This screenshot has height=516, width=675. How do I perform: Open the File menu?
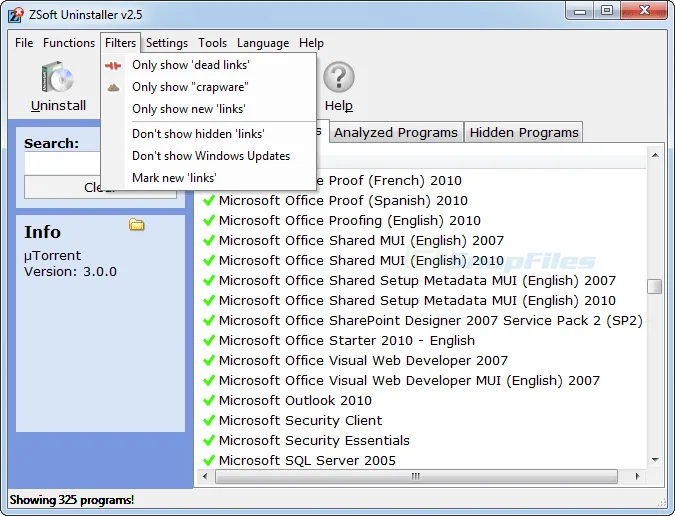point(24,43)
